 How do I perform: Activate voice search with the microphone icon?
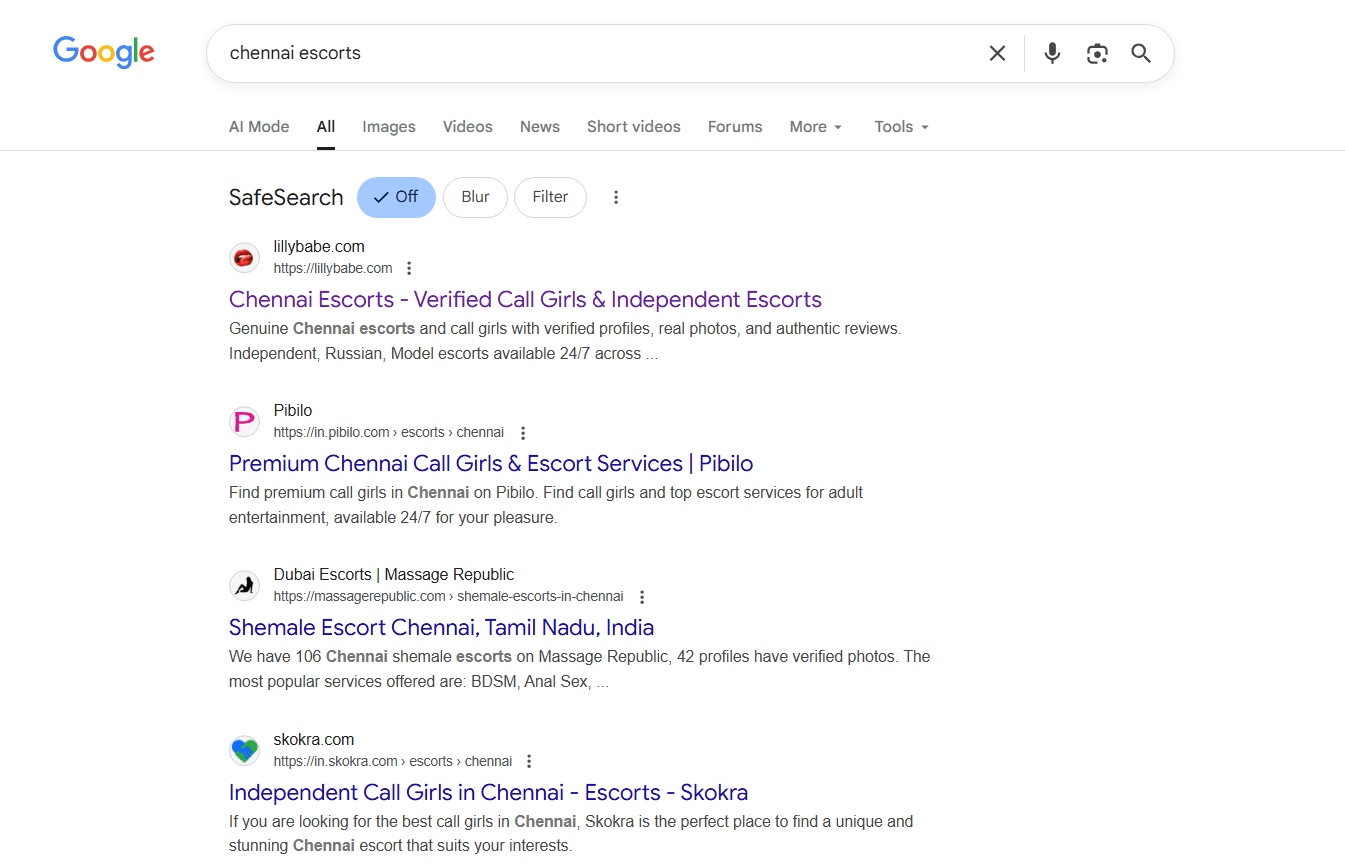[x=1052, y=53]
